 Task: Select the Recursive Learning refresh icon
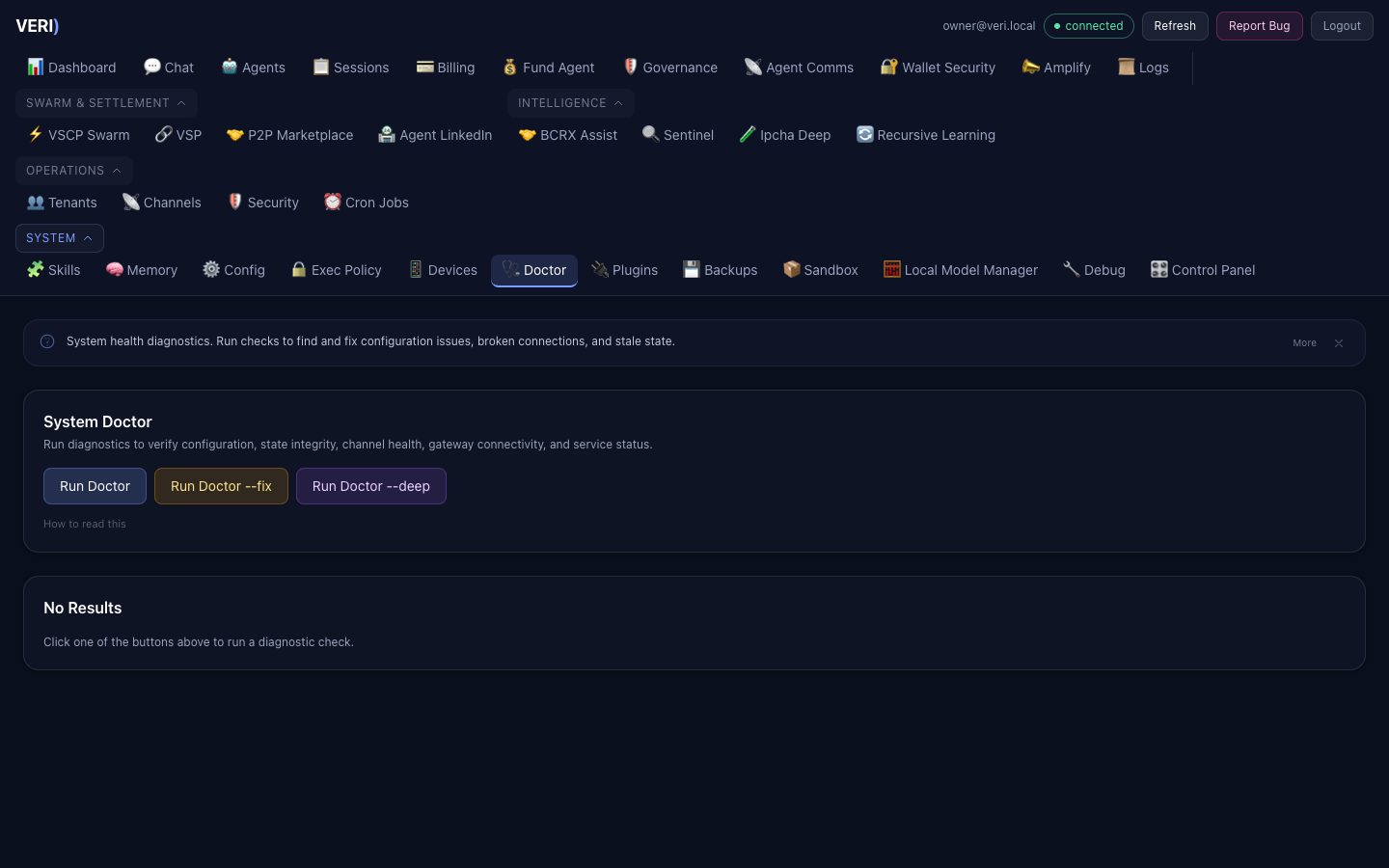(865, 134)
